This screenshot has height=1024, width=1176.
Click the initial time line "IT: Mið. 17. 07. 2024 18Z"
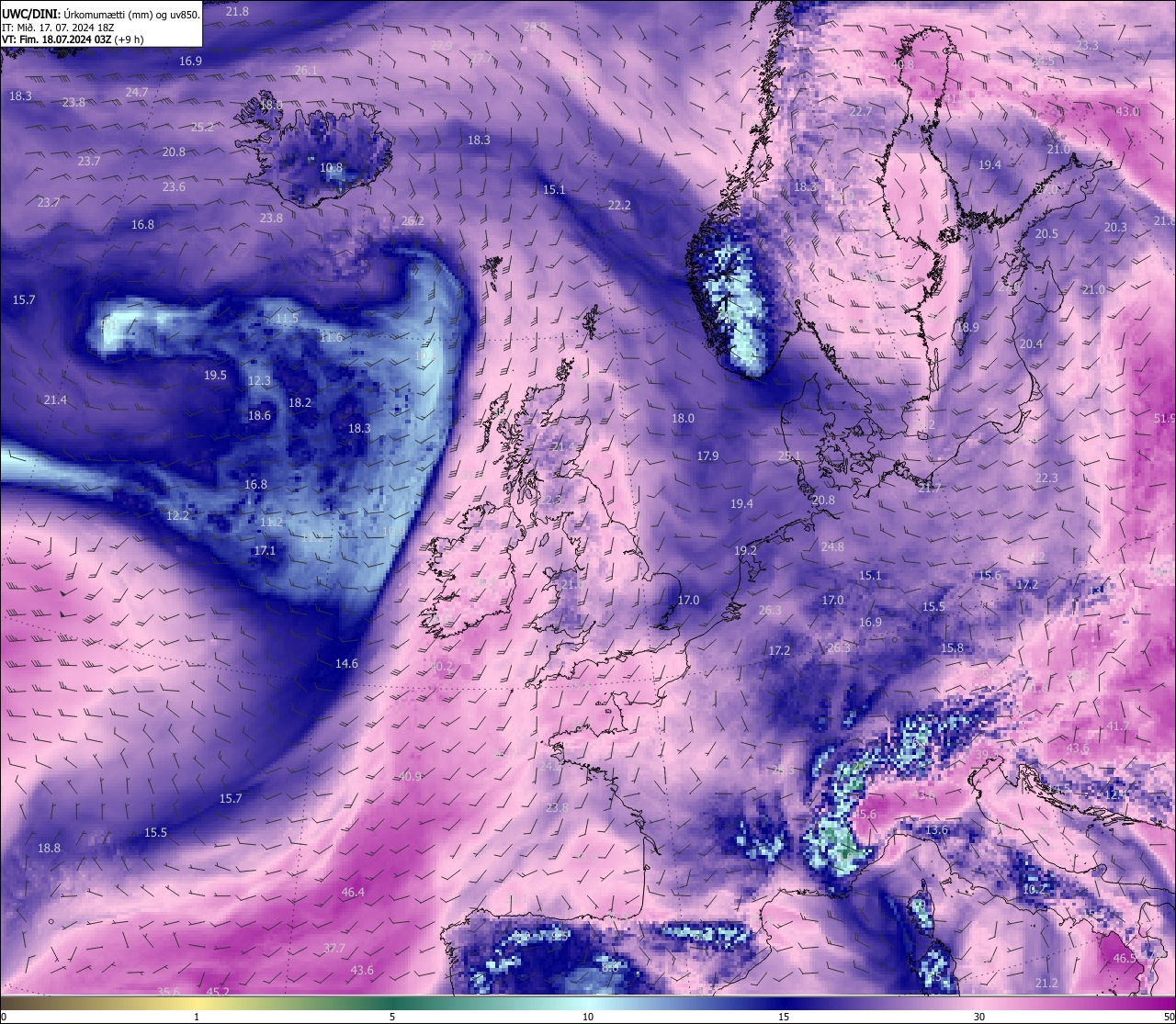(58, 28)
